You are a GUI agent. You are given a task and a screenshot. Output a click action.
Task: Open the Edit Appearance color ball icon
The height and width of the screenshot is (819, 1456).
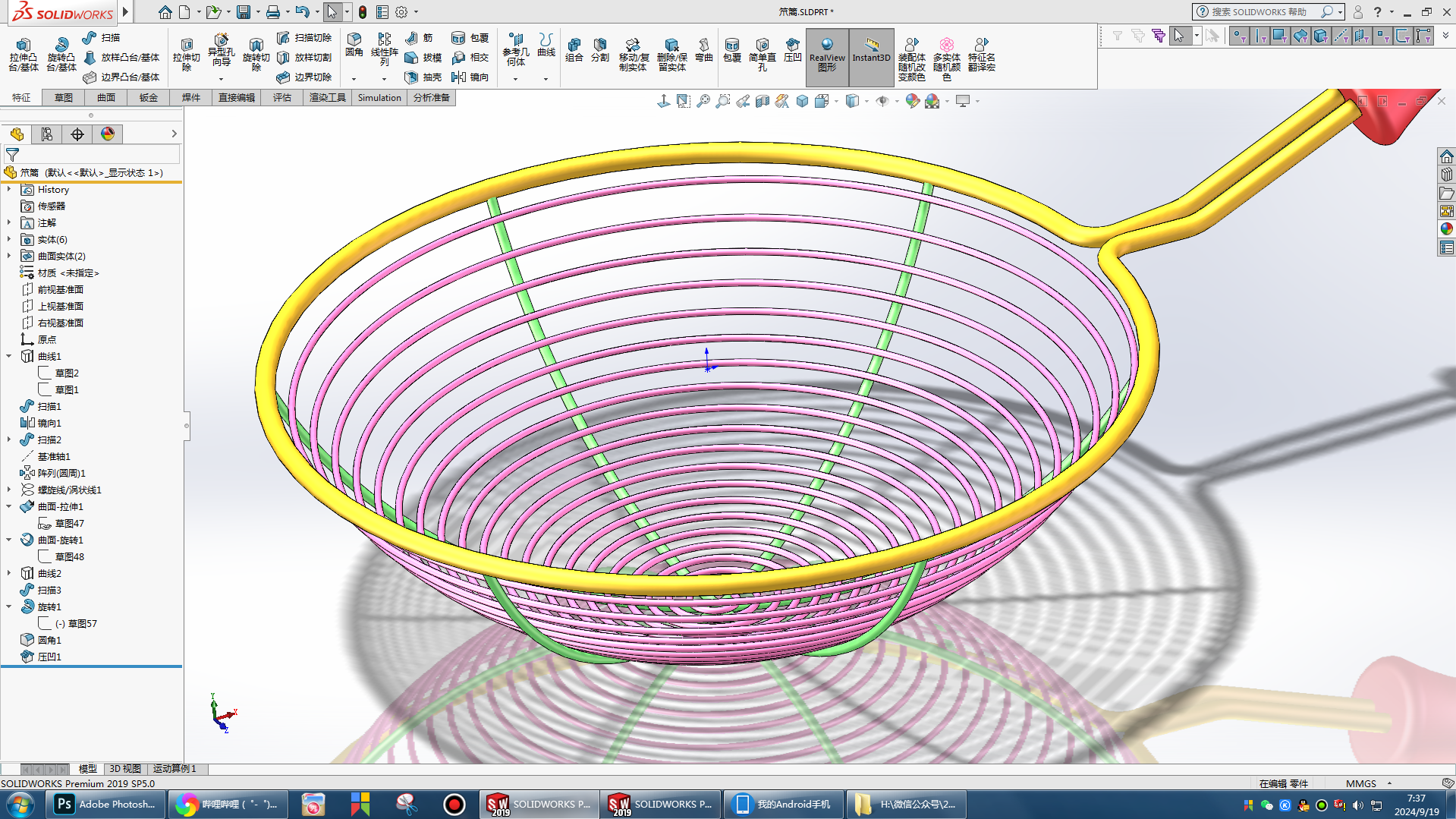912,101
